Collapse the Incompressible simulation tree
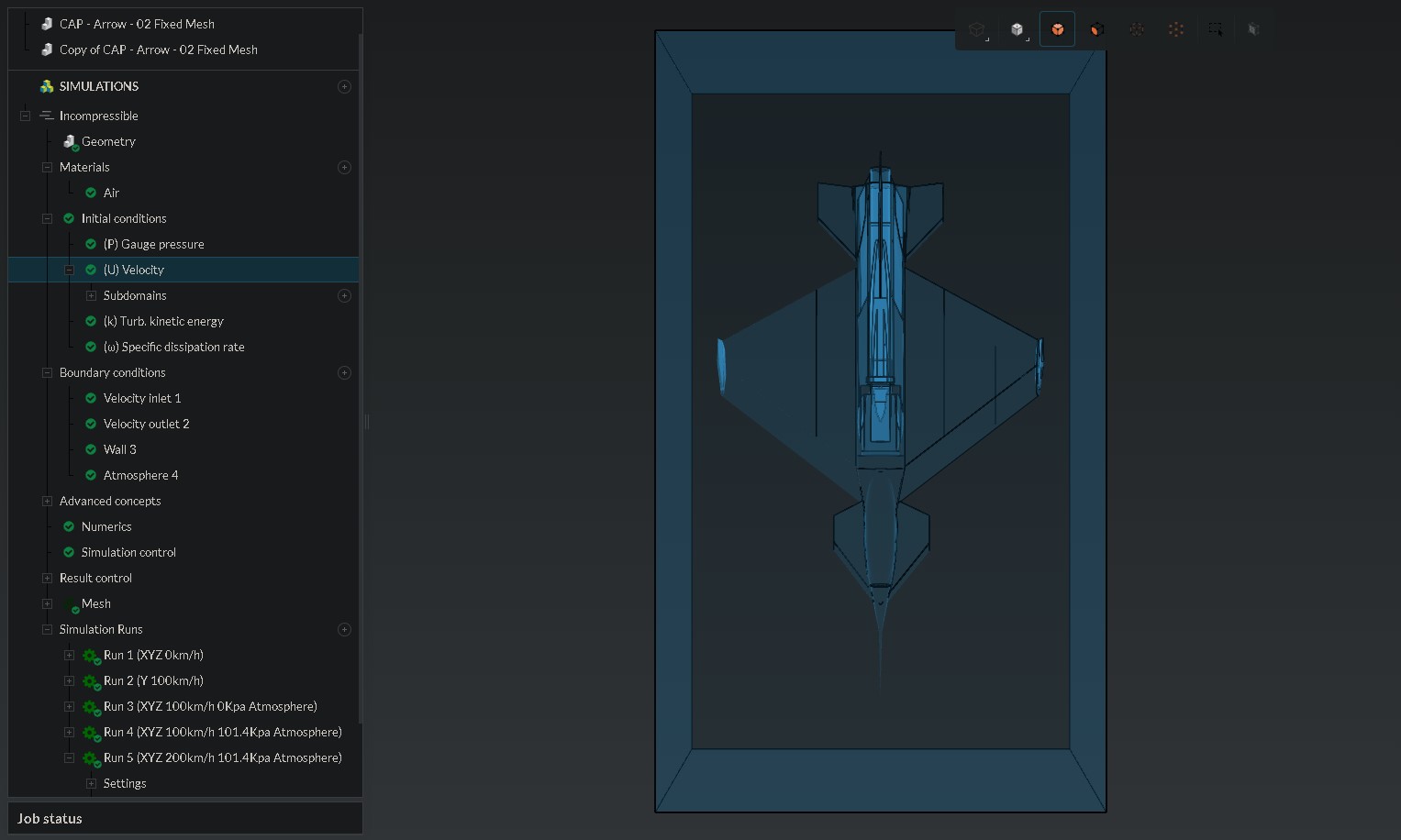Screen dimensions: 1401x840 [25, 116]
